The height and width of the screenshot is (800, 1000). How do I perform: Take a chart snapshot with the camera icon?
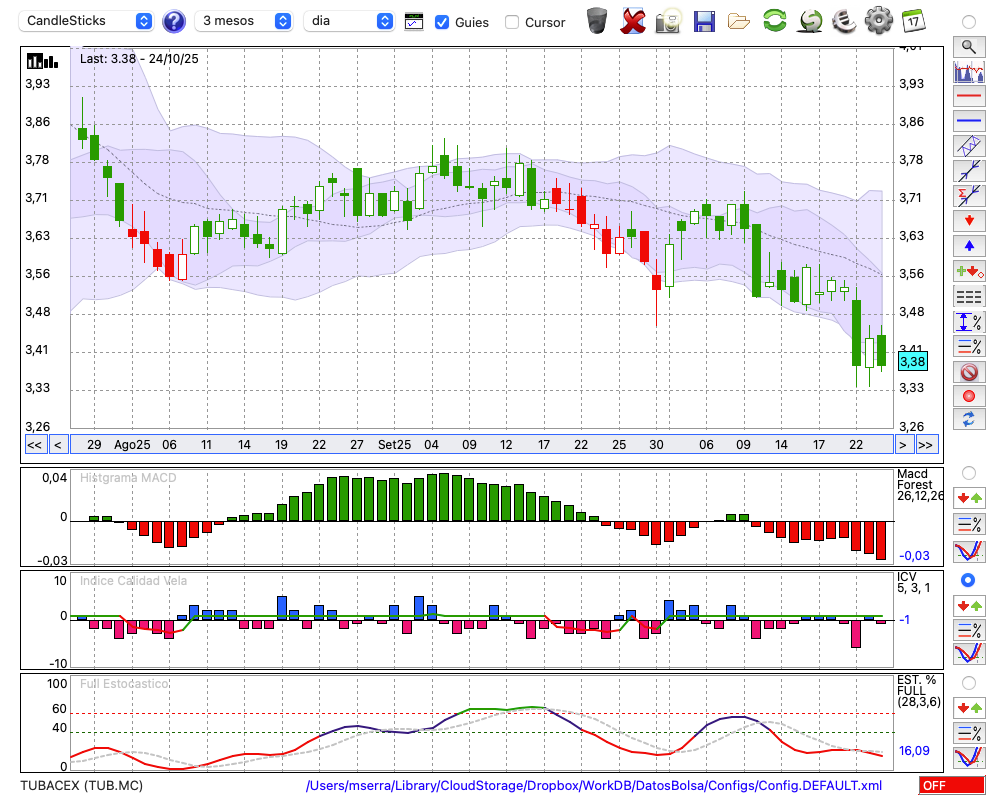(669, 21)
